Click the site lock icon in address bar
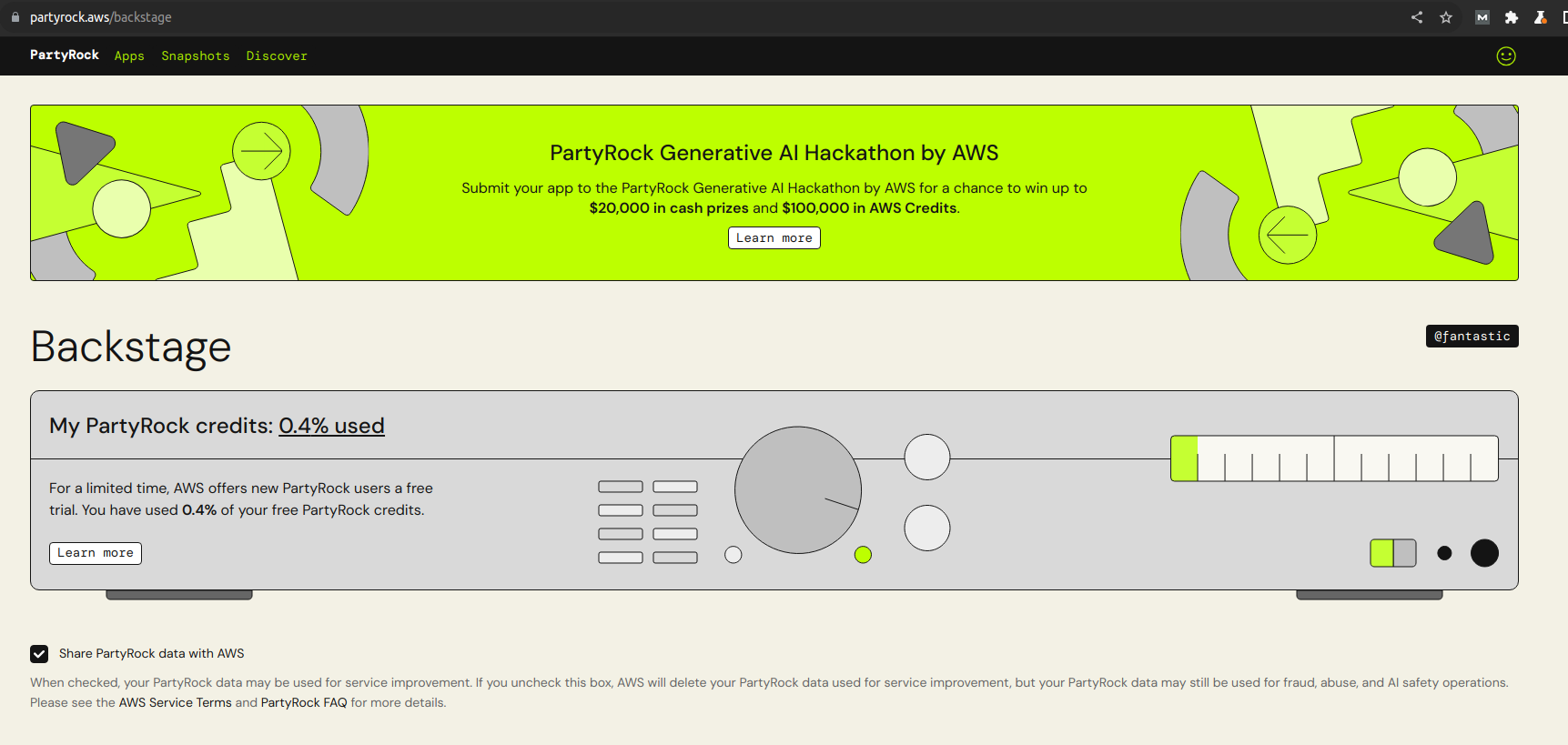 tap(15, 17)
